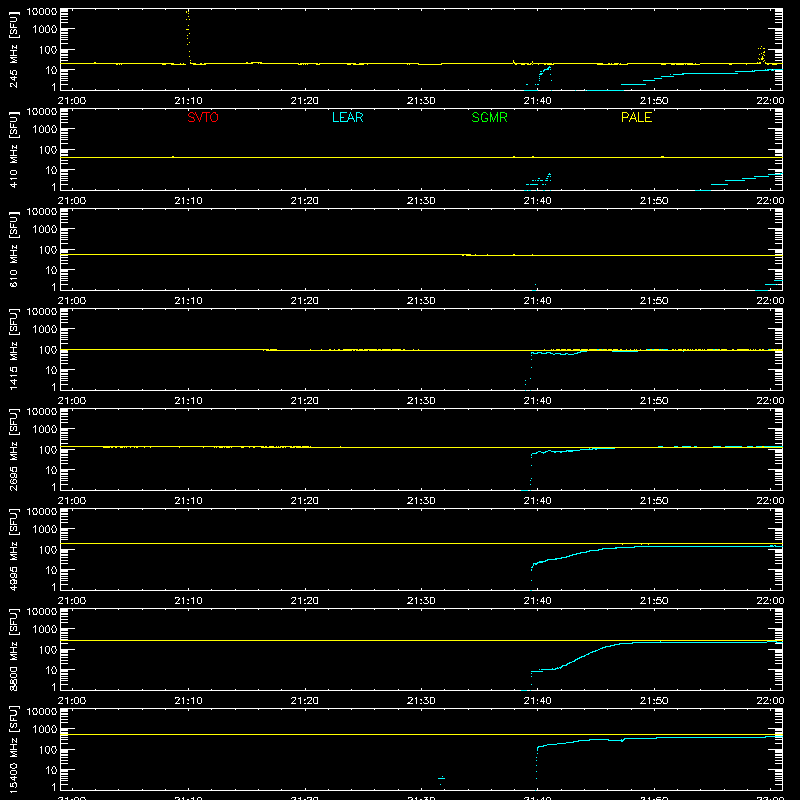Screen dimensions: 800x800
Task: Click 21:00 time label under 410 MHz plot
Action: (x=72, y=201)
